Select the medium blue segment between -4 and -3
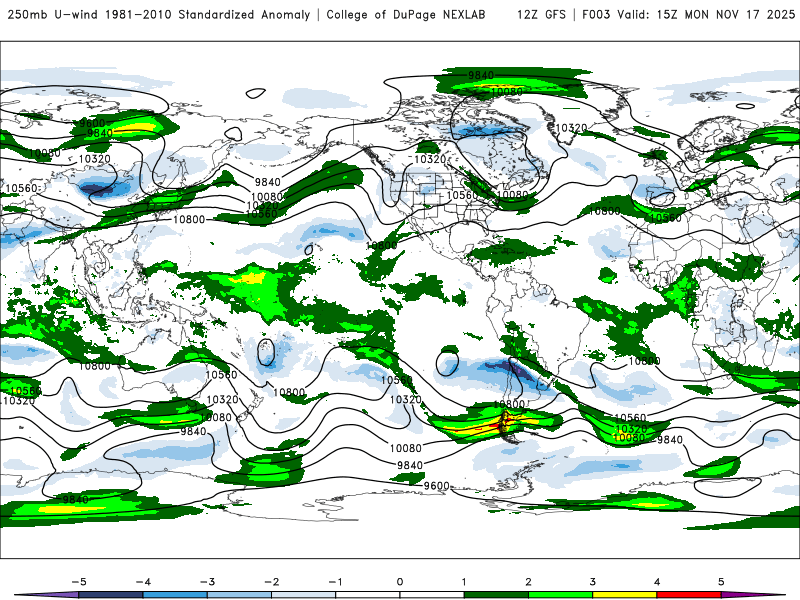Image resolution: width=800 pixels, height=600 pixels. [175, 595]
